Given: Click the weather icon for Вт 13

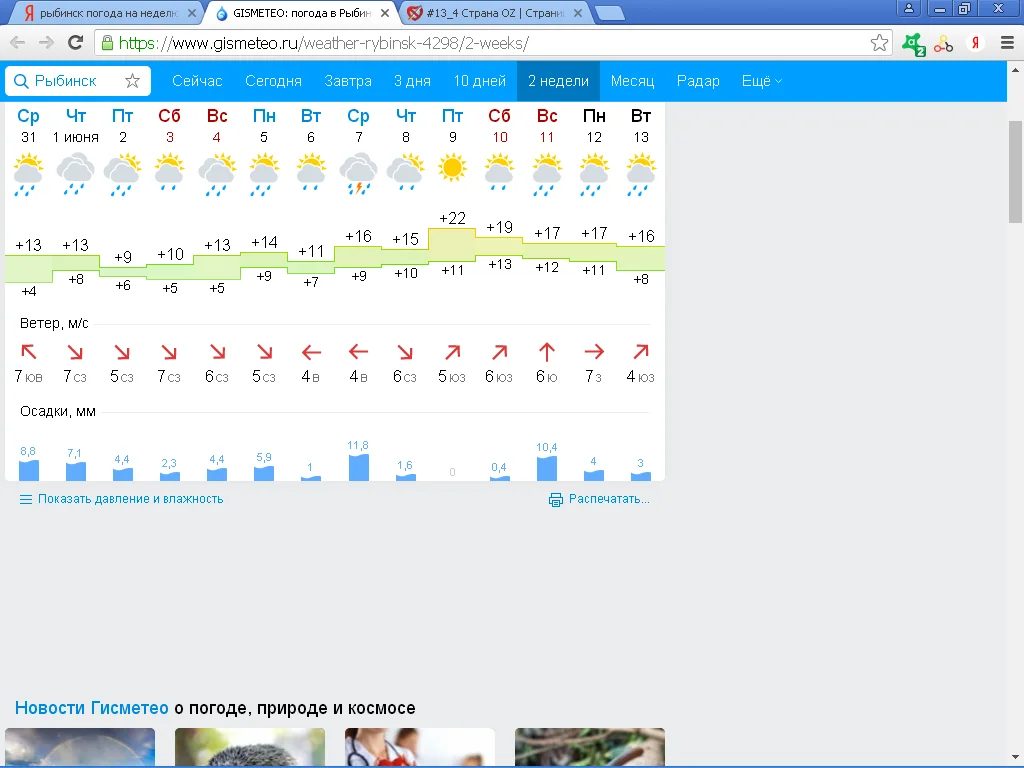Looking at the screenshot, I should coord(641,174).
